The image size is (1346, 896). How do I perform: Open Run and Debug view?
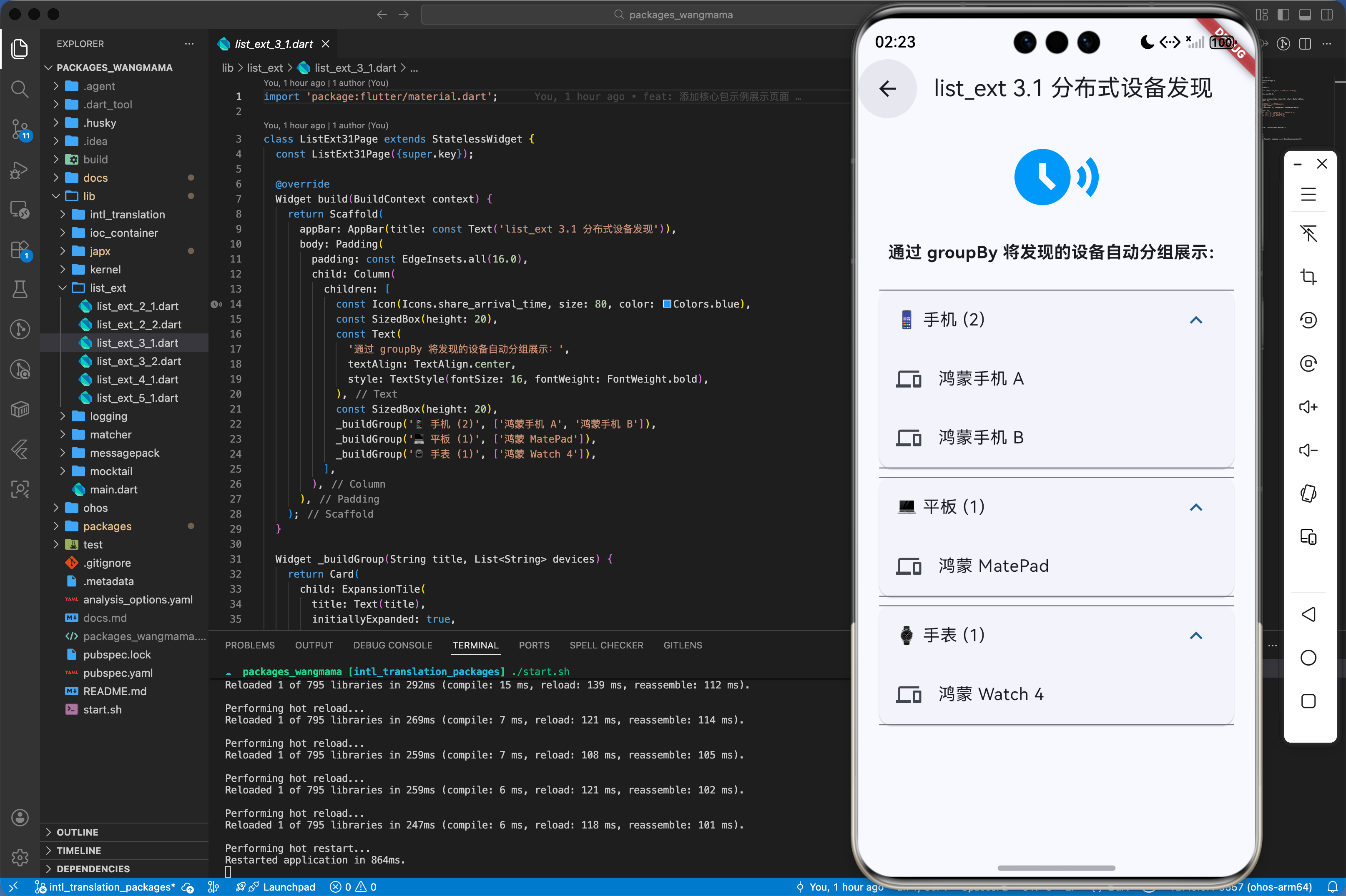click(20, 170)
